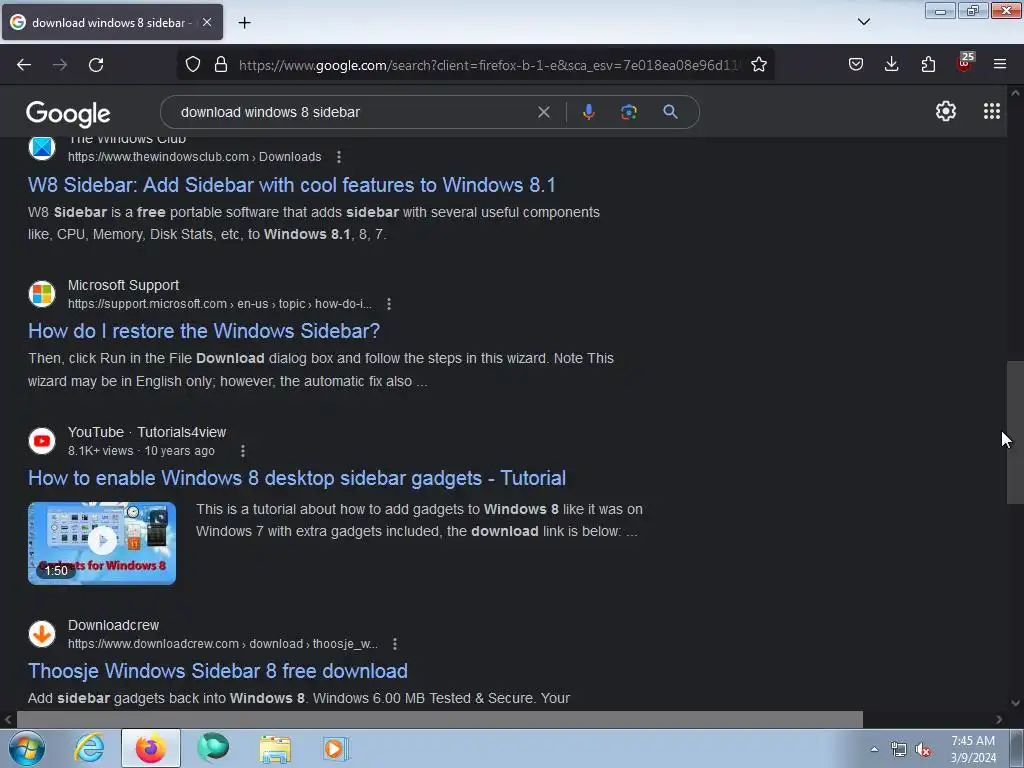This screenshot has width=1024, height=768.
Task: Search by image with Google Lens
Action: [629, 112]
